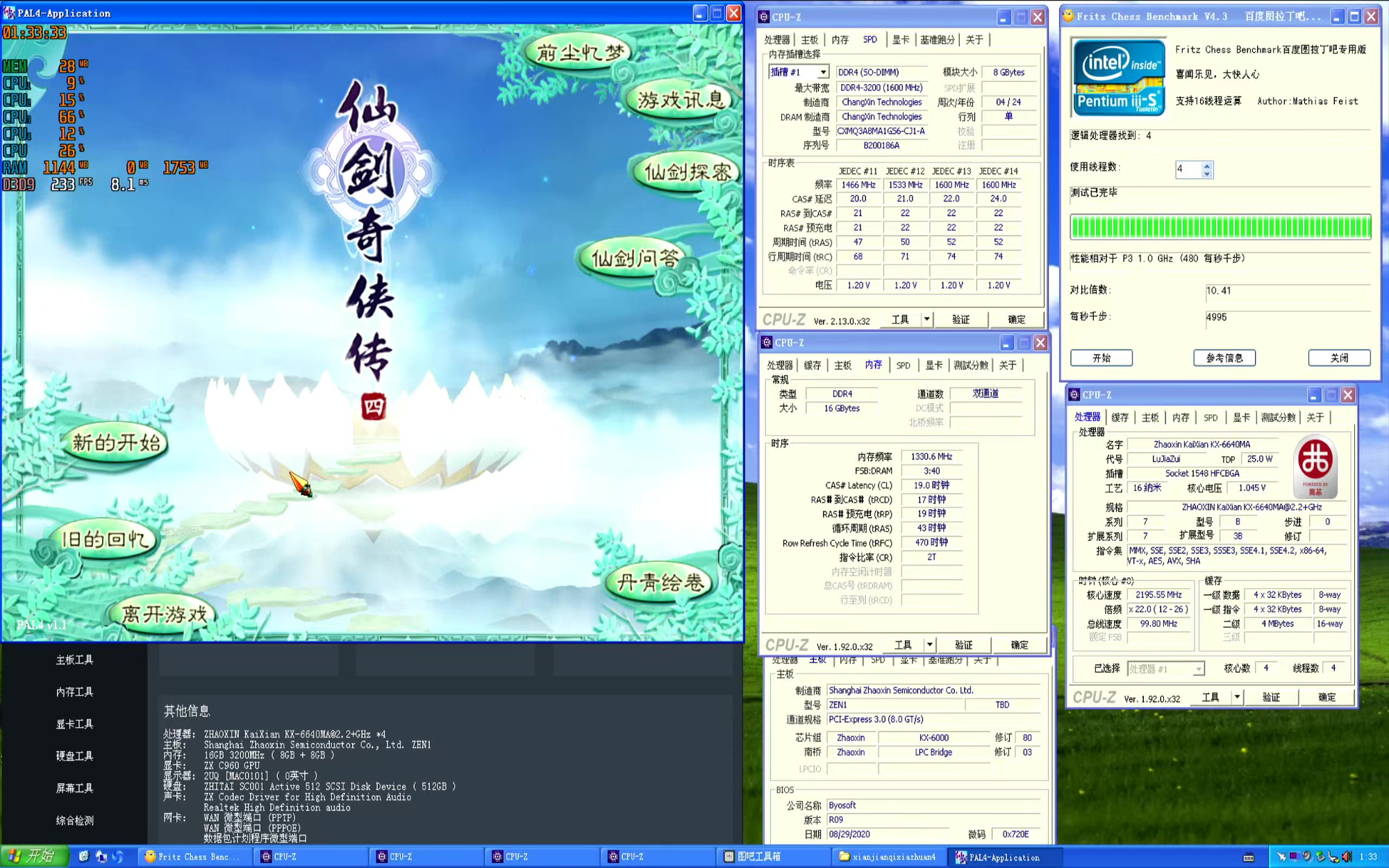Click 验证 in CPU-Z 2.13 SPD window
The image size is (1389, 868).
(960, 319)
